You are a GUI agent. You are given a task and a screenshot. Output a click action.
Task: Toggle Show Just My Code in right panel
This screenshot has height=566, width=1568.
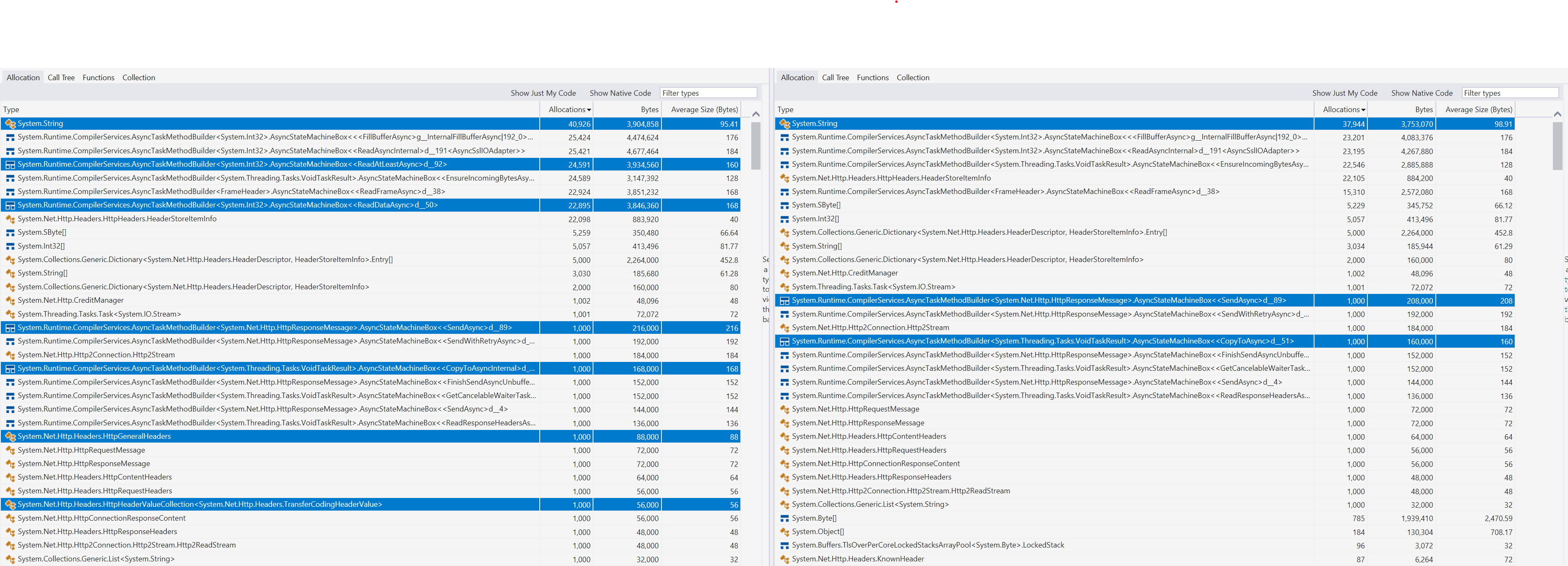1345,93
